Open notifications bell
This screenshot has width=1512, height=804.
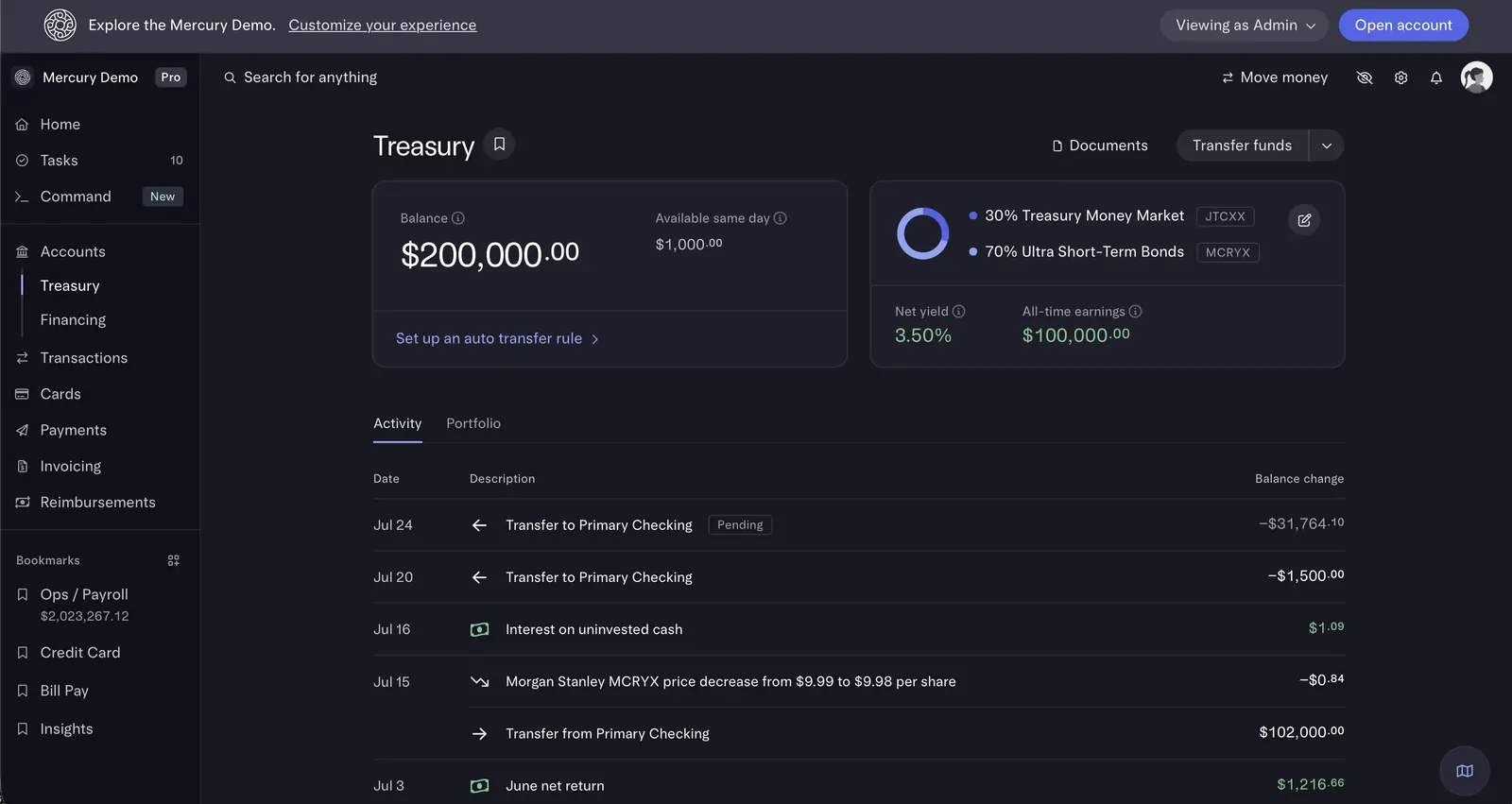pos(1435,77)
